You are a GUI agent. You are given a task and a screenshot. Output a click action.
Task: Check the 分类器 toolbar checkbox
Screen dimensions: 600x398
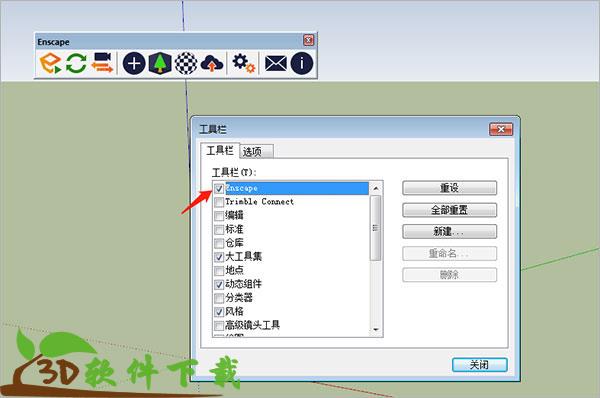click(x=219, y=298)
